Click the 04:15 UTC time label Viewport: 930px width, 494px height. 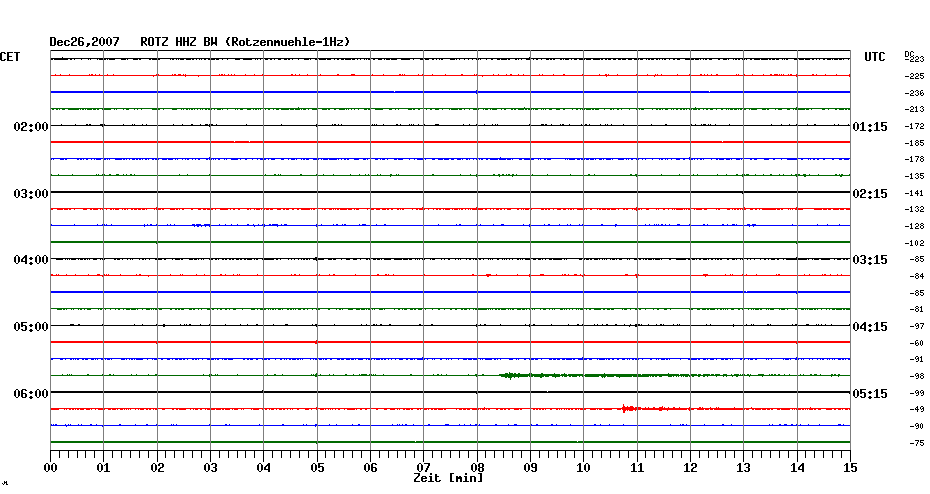click(870, 327)
